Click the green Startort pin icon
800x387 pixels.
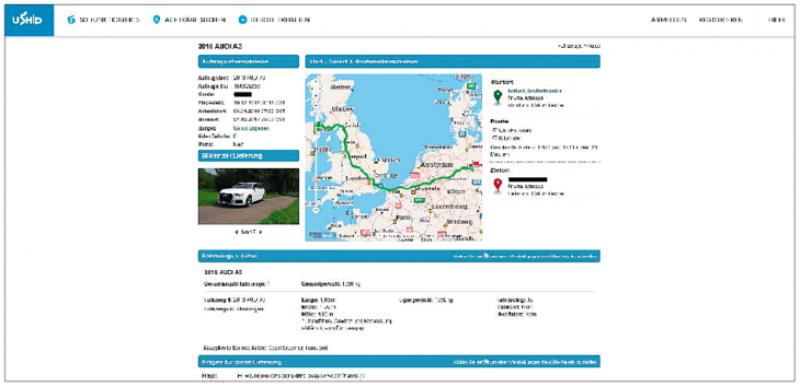click(497, 96)
